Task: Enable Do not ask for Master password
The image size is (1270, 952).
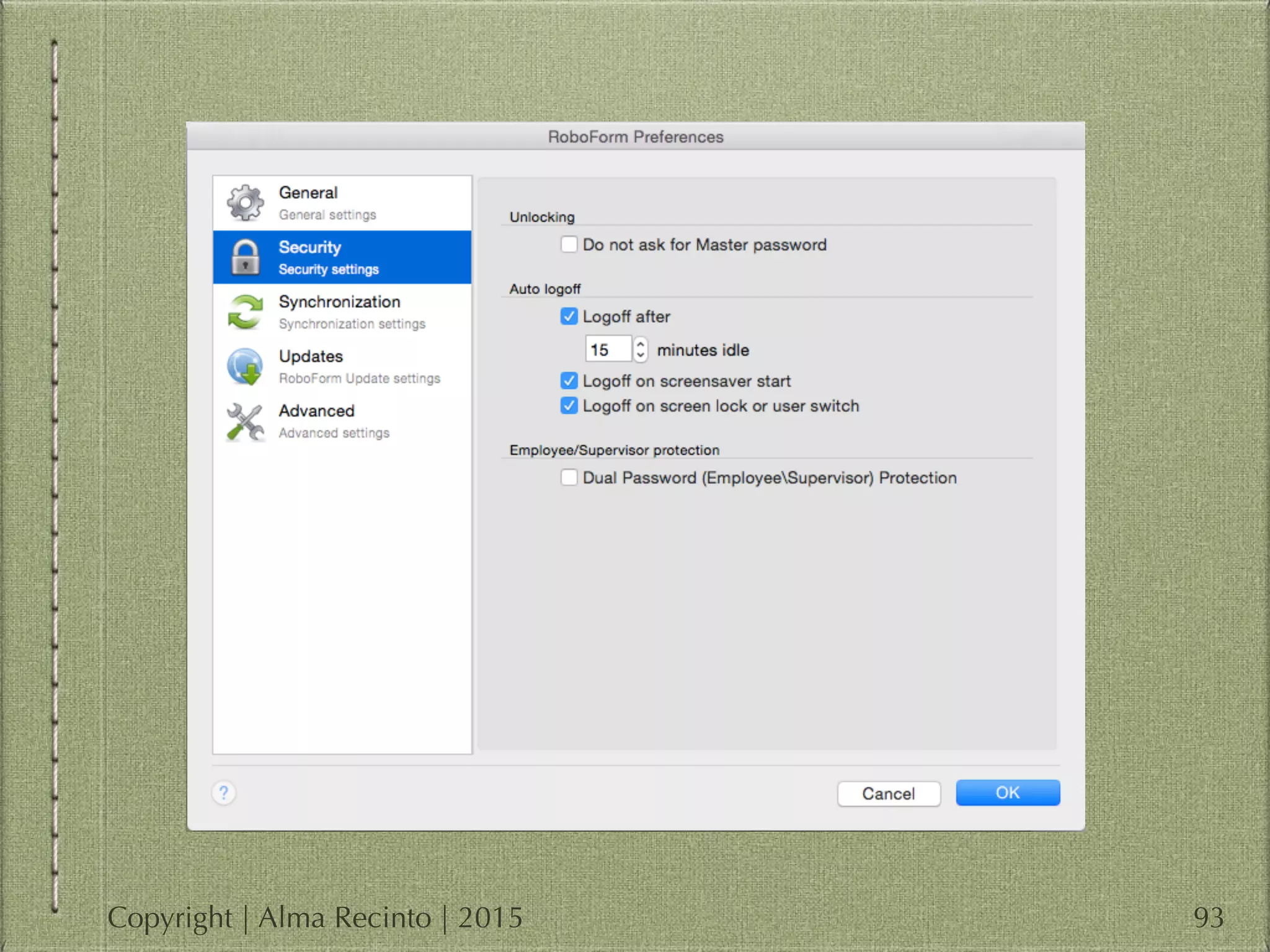Action: [569, 244]
